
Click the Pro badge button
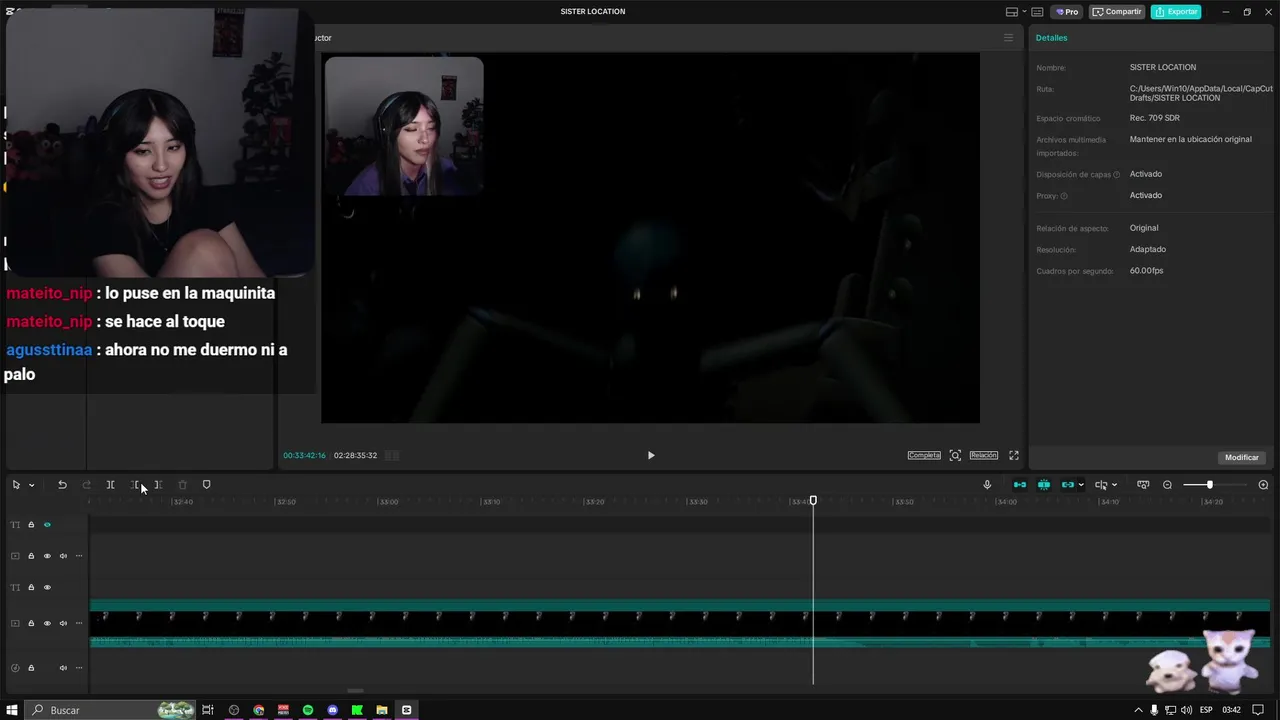(1067, 12)
